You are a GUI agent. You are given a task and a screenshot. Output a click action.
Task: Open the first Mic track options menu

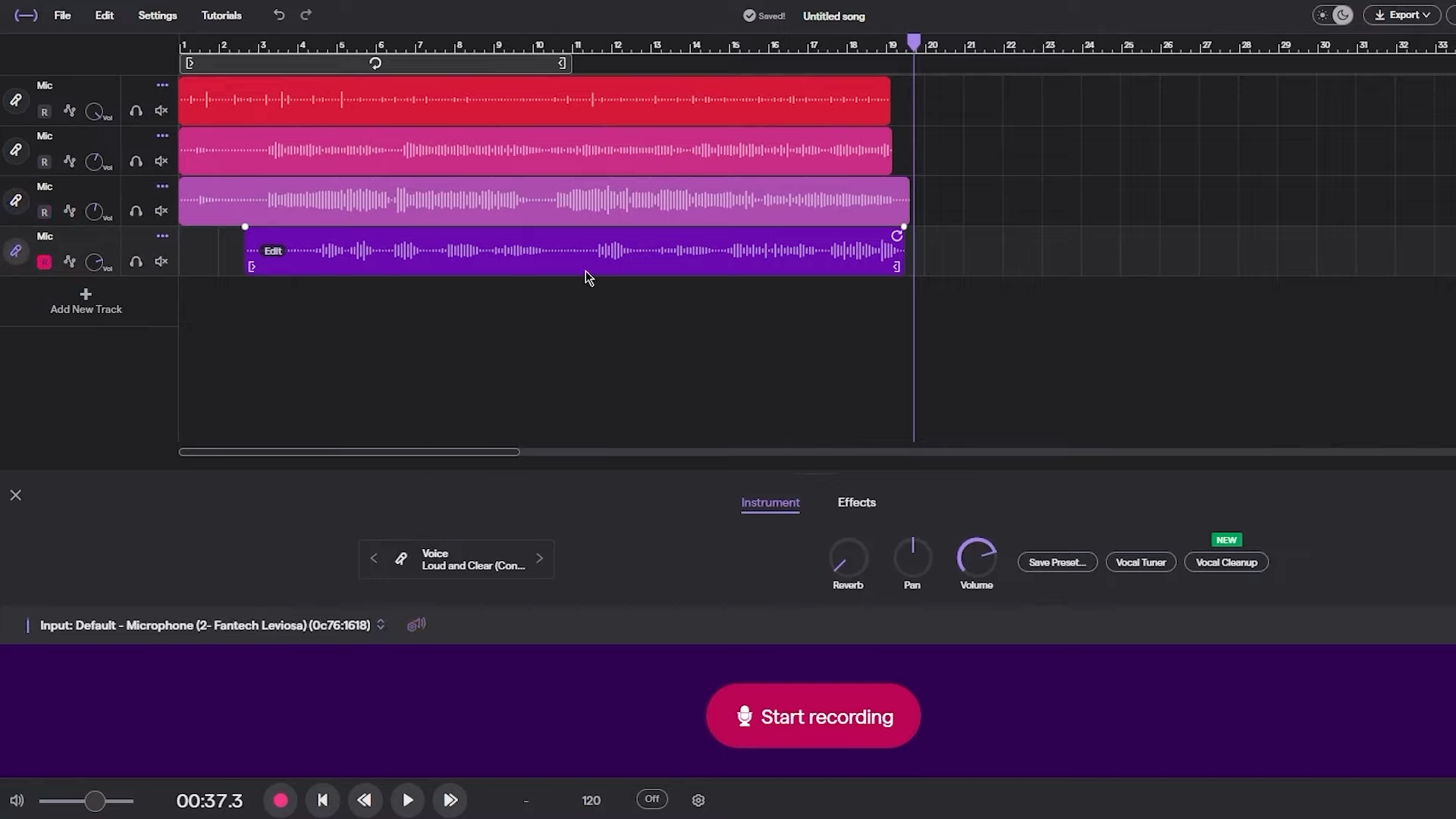[x=162, y=85]
